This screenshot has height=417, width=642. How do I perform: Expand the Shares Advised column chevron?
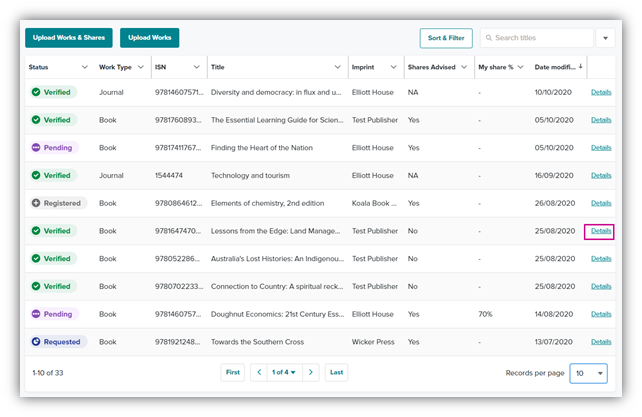point(464,67)
